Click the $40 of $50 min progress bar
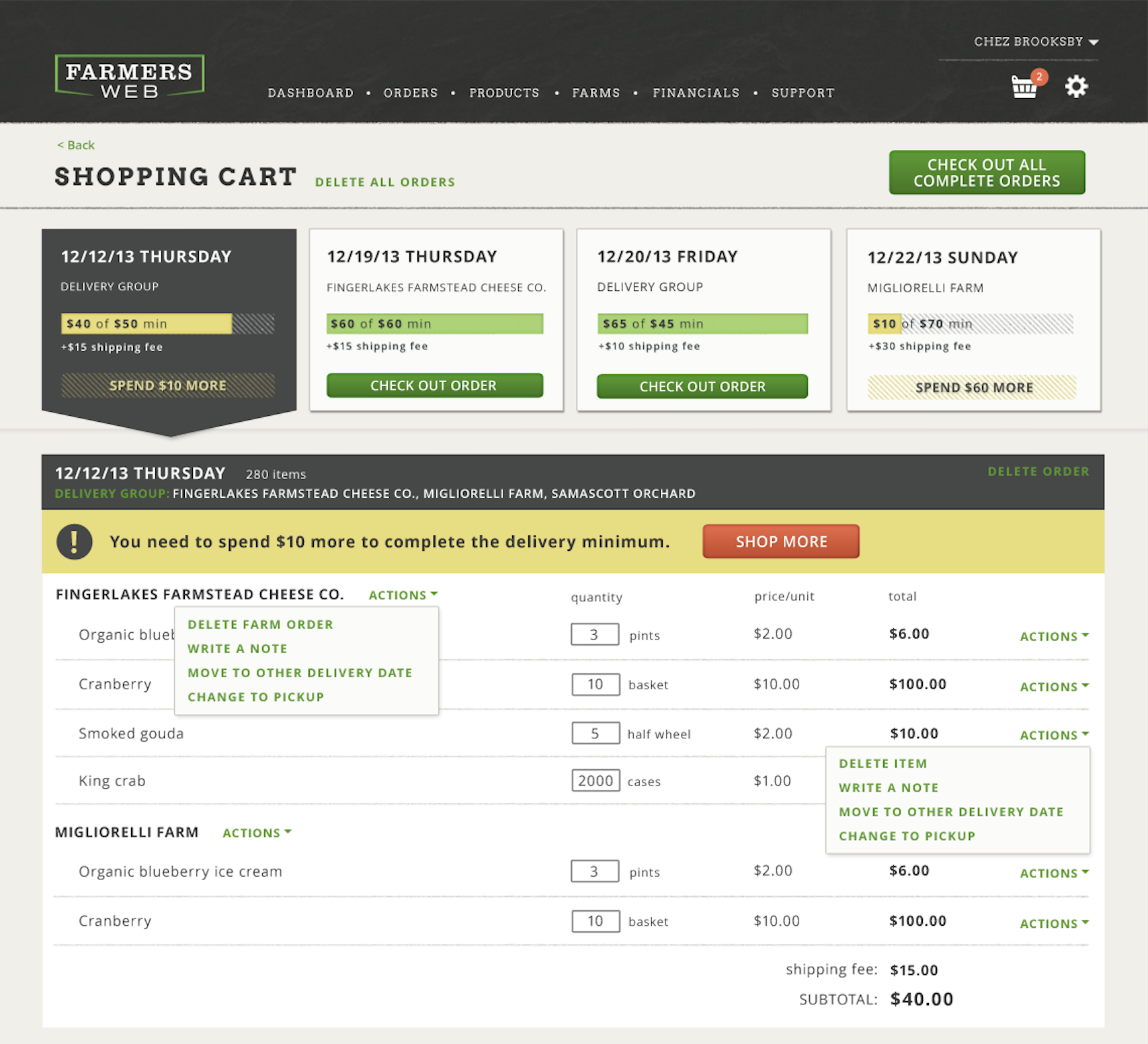The width and height of the screenshot is (1148, 1044). point(168,324)
